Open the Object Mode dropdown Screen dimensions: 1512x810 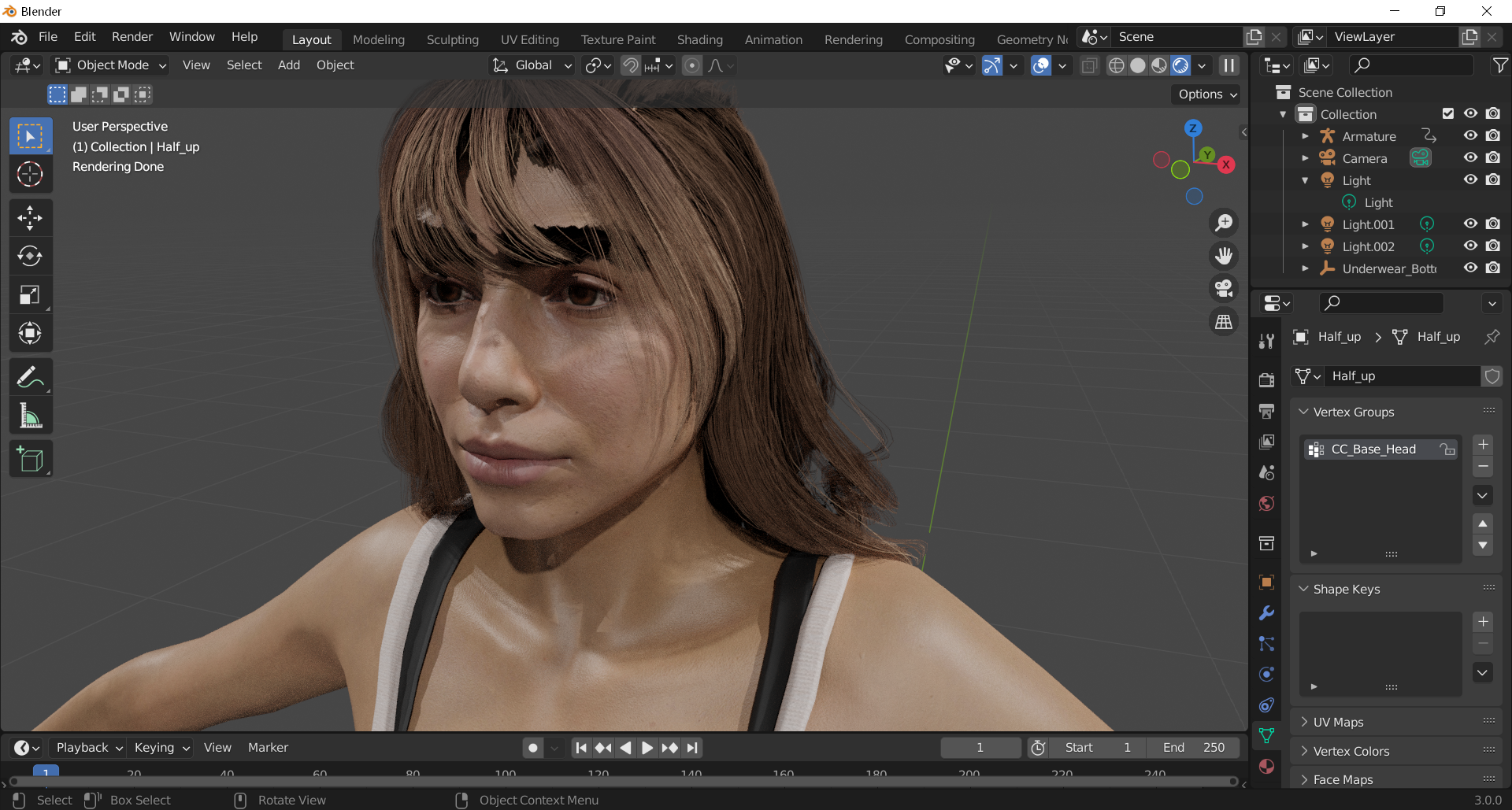110,65
